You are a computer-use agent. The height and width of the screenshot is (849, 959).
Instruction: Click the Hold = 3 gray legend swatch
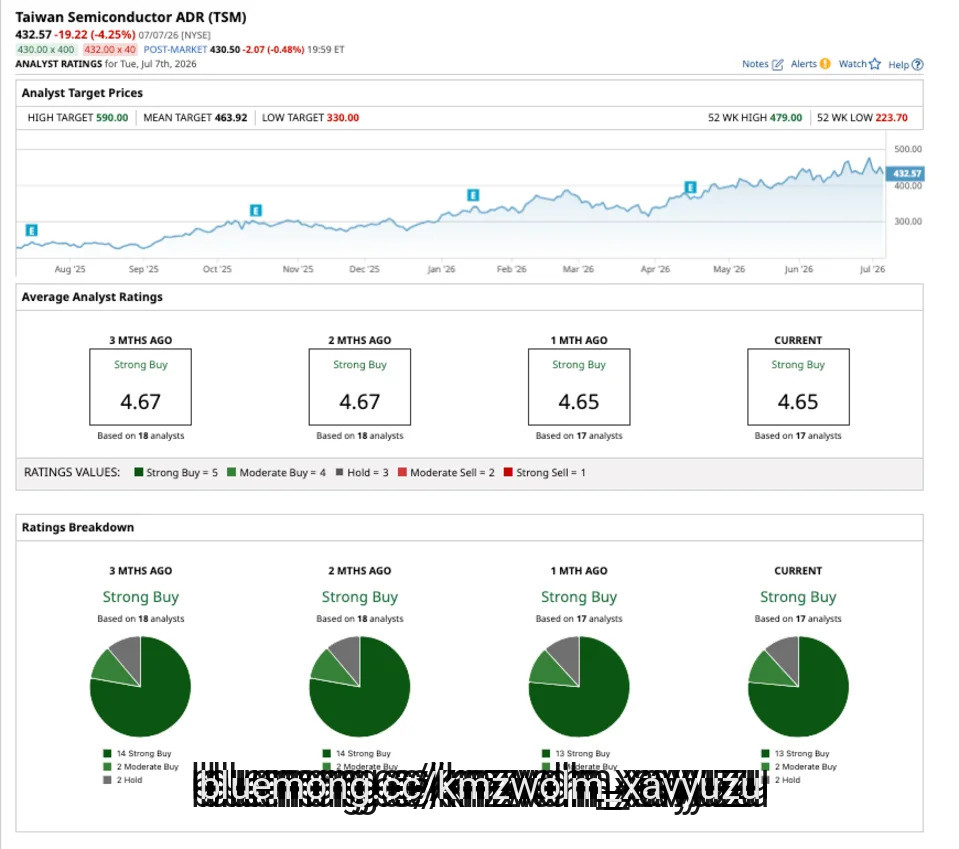339,472
